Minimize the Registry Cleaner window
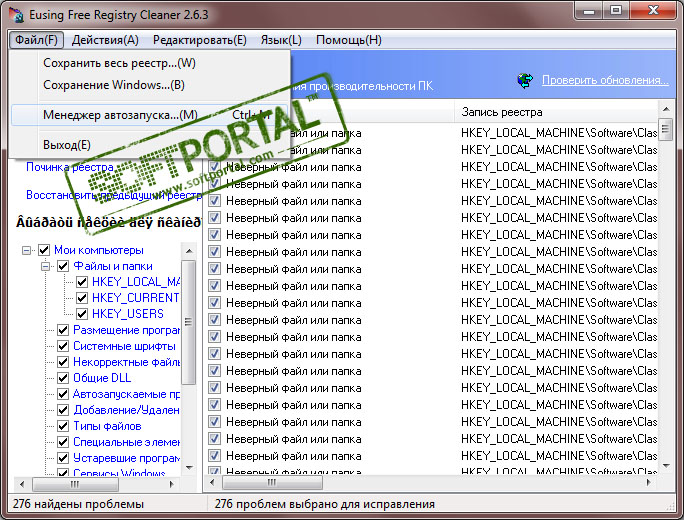 point(589,10)
